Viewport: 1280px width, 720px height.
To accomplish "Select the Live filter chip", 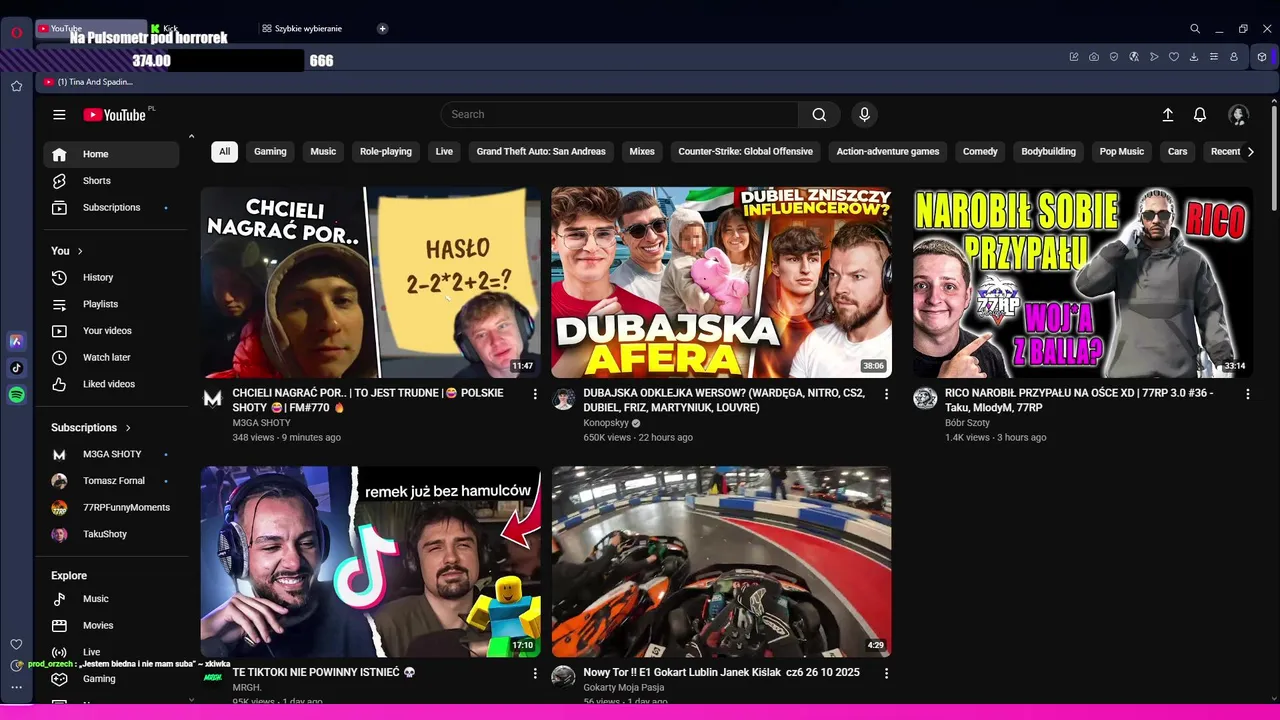I will (444, 152).
